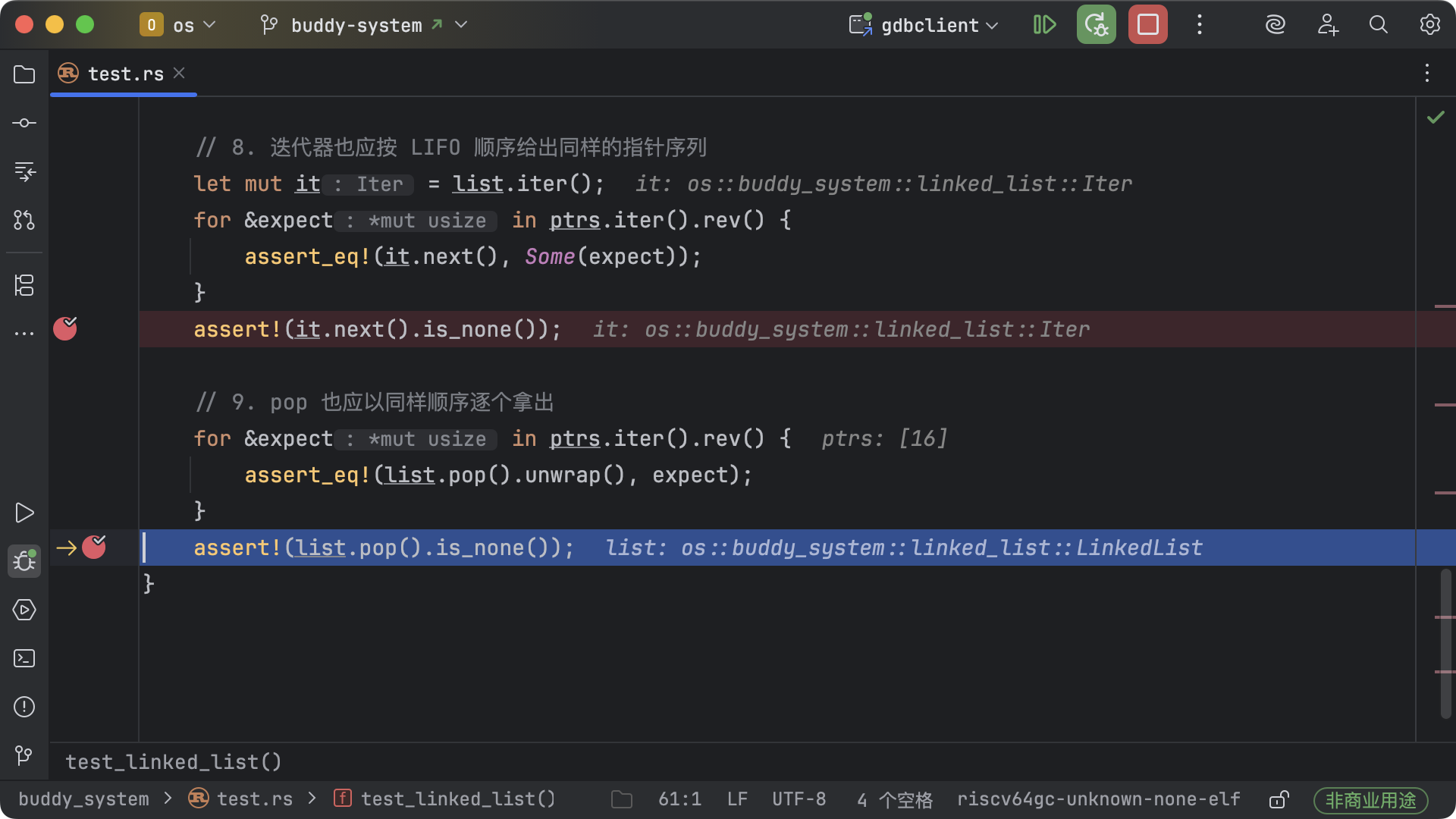Toggle breakpoint on list.pop().is_none() line
This screenshot has width=1456, height=819.
(x=94, y=548)
